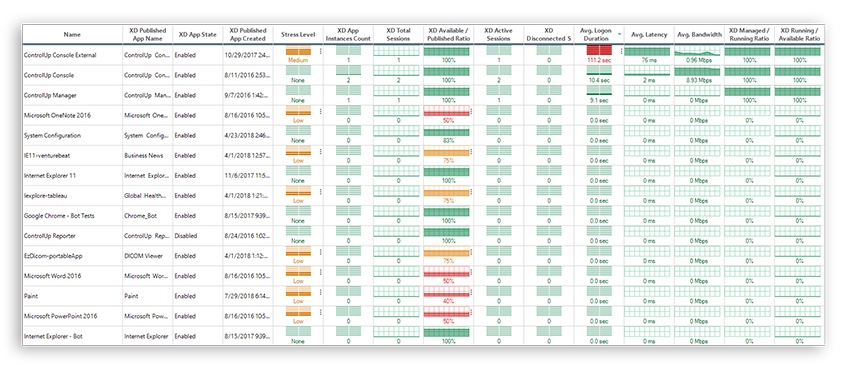Select the ControlUp Manager row

point(423,95)
